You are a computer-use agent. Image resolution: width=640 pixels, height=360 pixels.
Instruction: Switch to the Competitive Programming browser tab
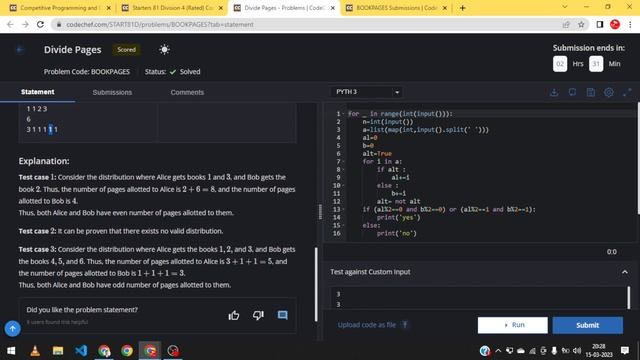(x=59, y=8)
